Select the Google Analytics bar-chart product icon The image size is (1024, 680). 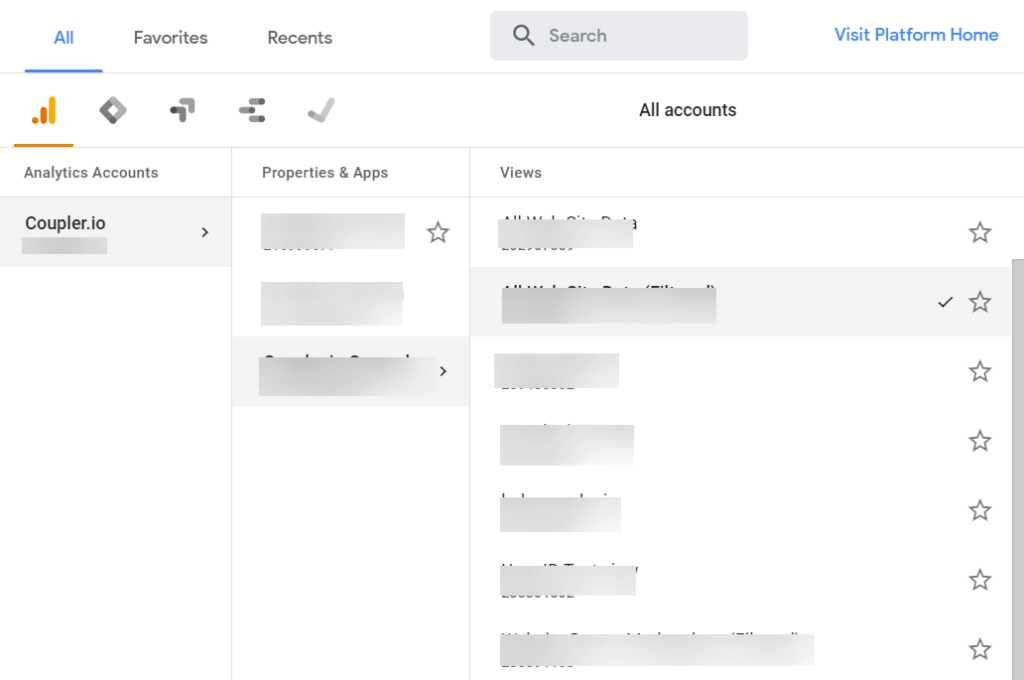[x=44, y=110]
